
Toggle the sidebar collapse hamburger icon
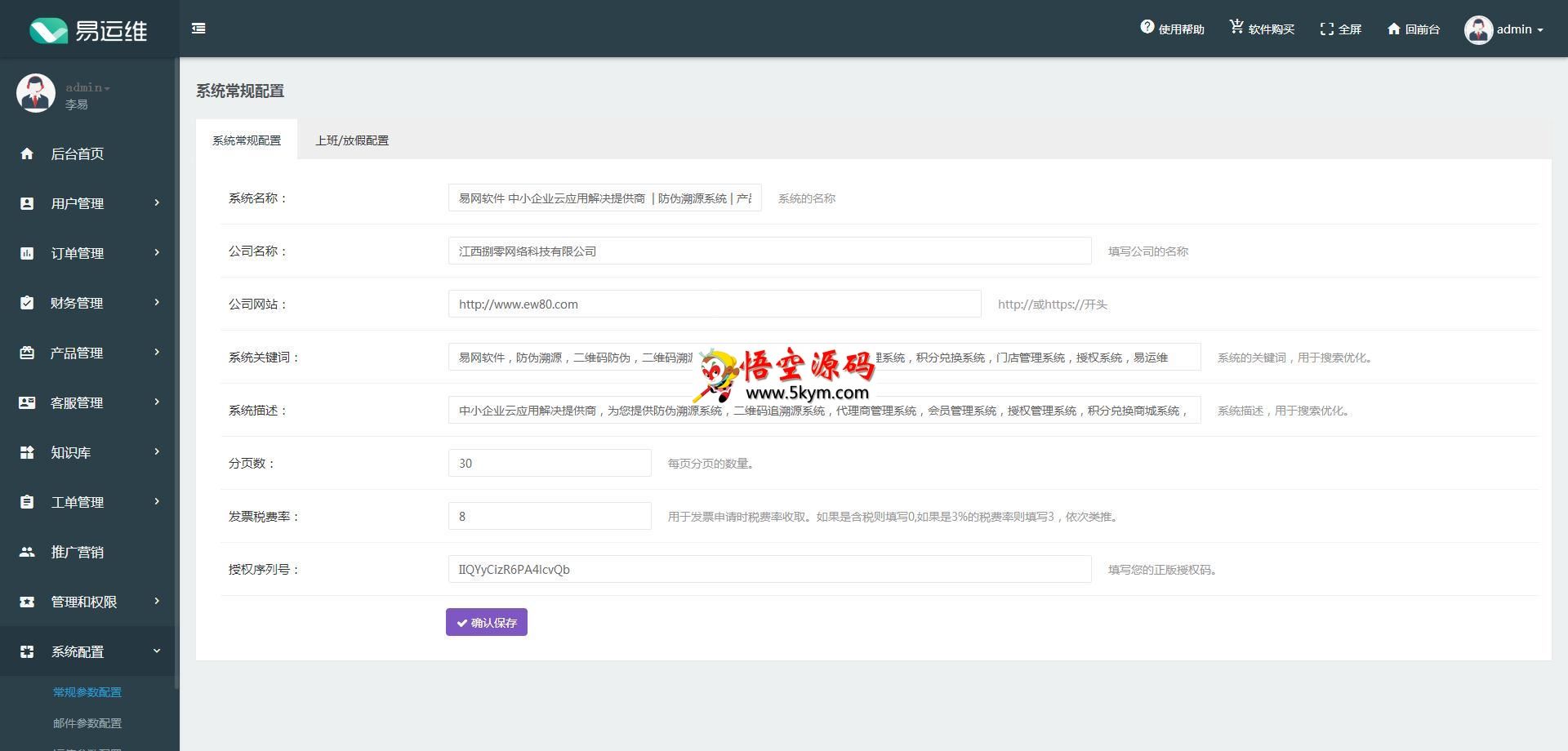(x=198, y=29)
